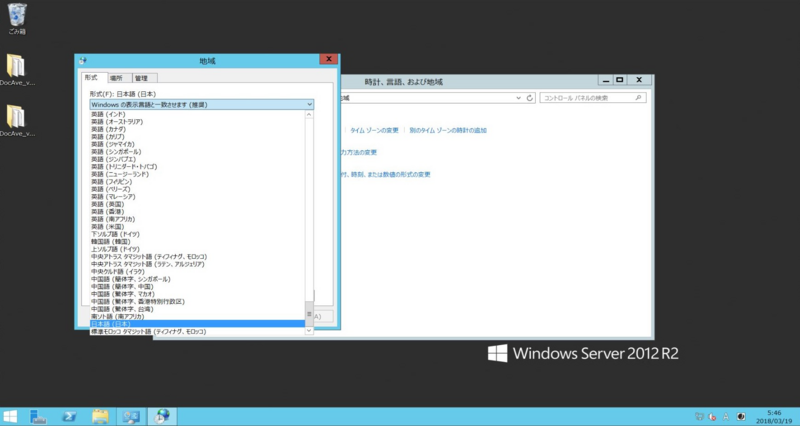The width and height of the screenshot is (800, 426).
Task: Close the 地域 dialog
Action: (329, 59)
